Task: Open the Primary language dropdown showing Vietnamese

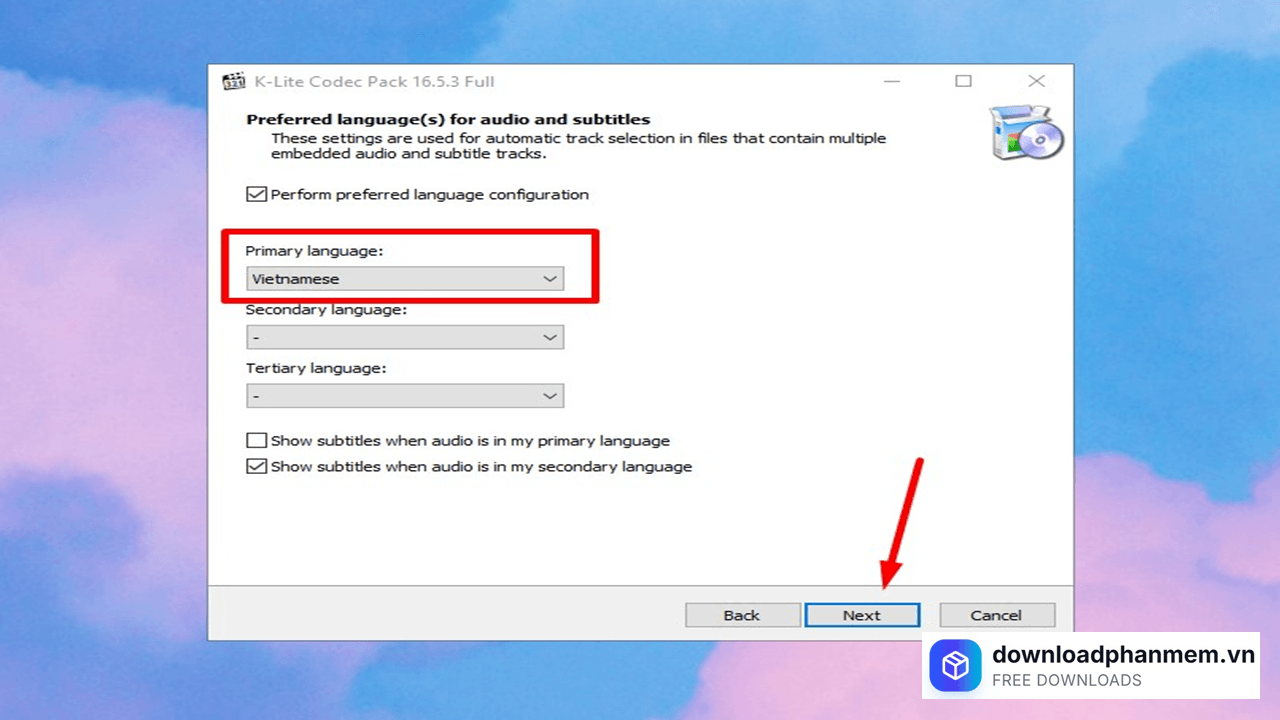Action: 405,279
